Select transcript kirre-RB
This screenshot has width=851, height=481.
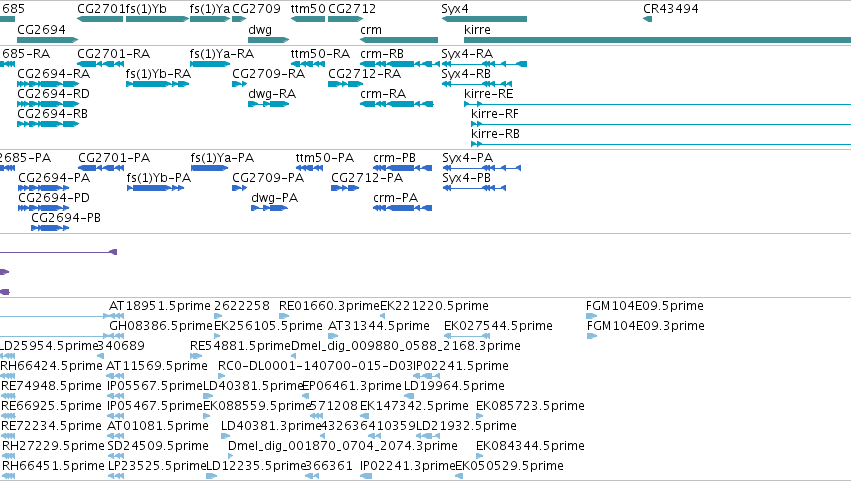click(x=661, y=144)
